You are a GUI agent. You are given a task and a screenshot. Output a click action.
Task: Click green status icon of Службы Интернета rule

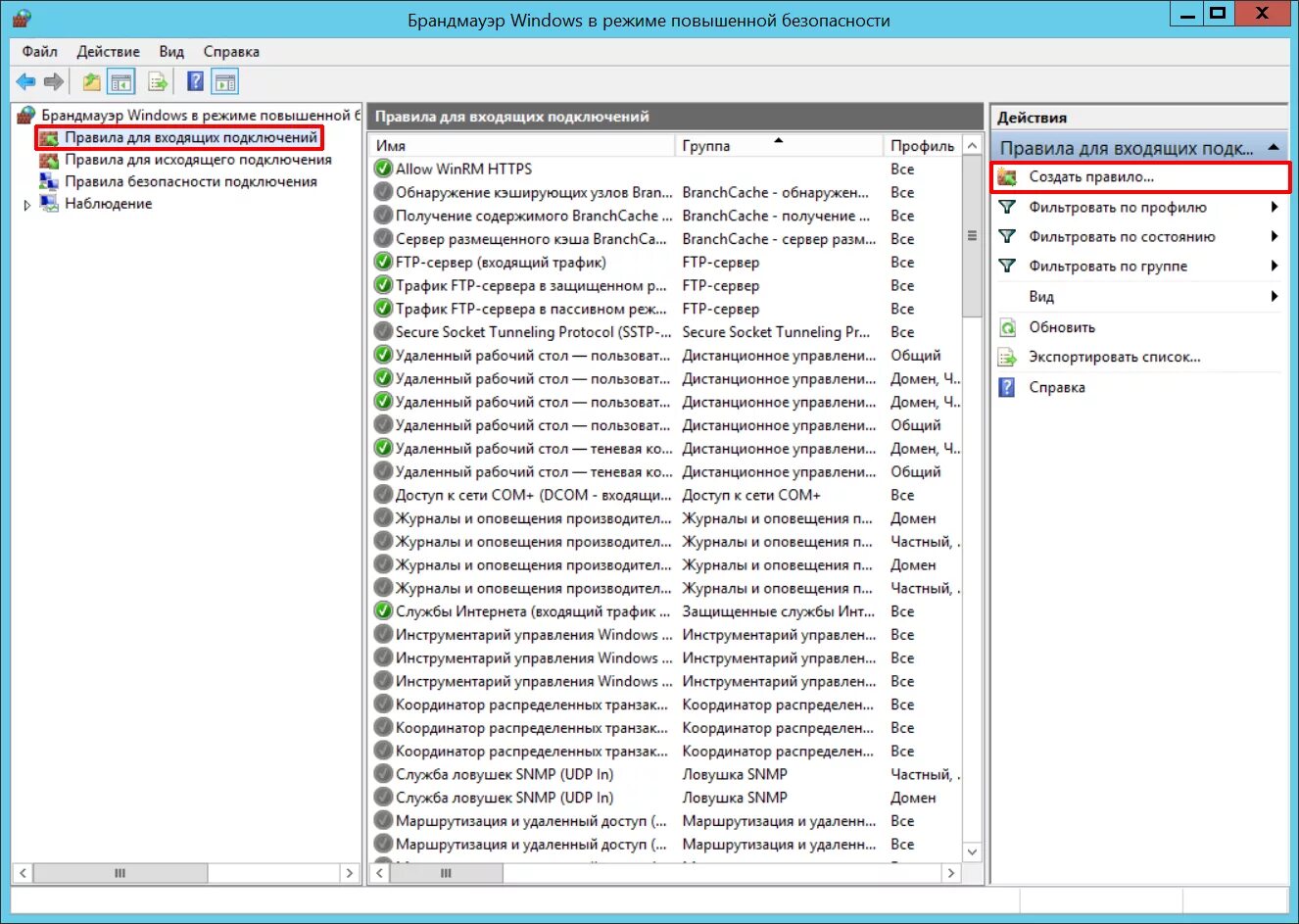384,611
